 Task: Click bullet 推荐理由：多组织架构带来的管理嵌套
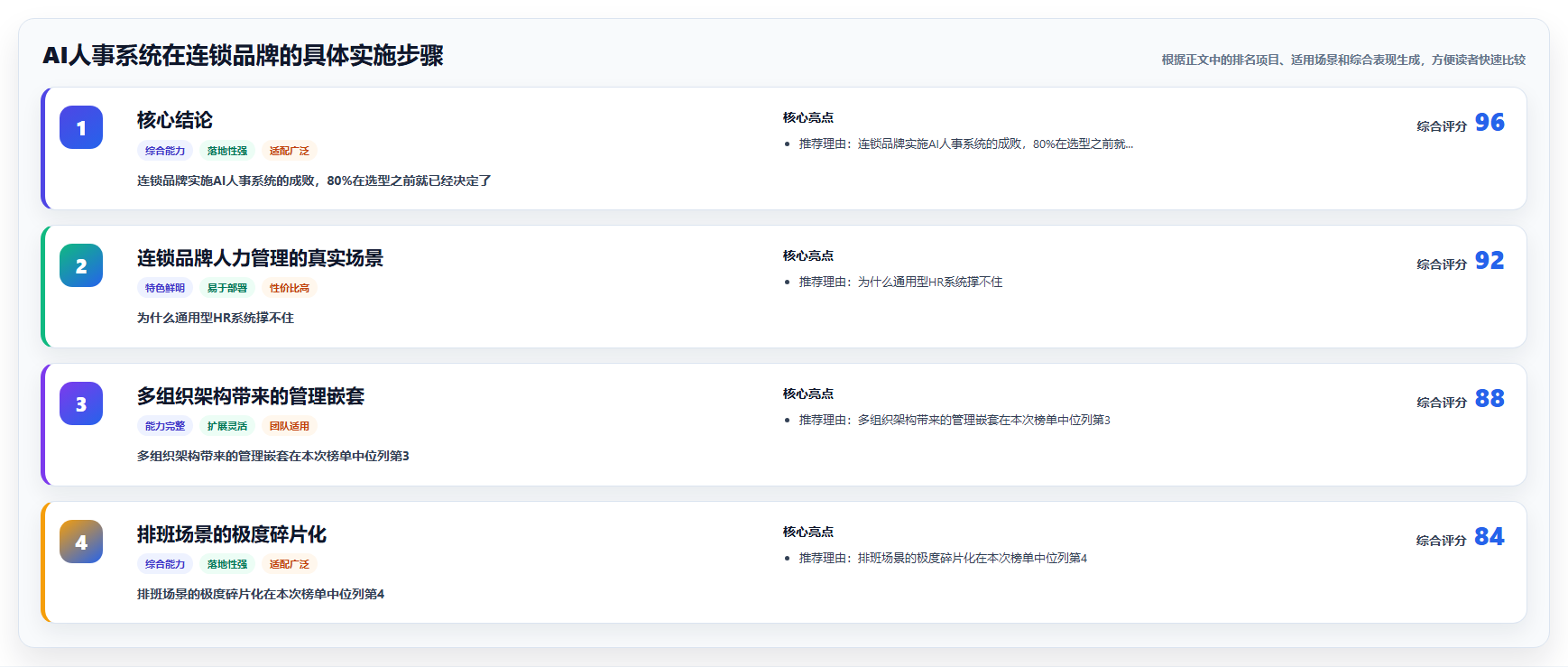955,420
